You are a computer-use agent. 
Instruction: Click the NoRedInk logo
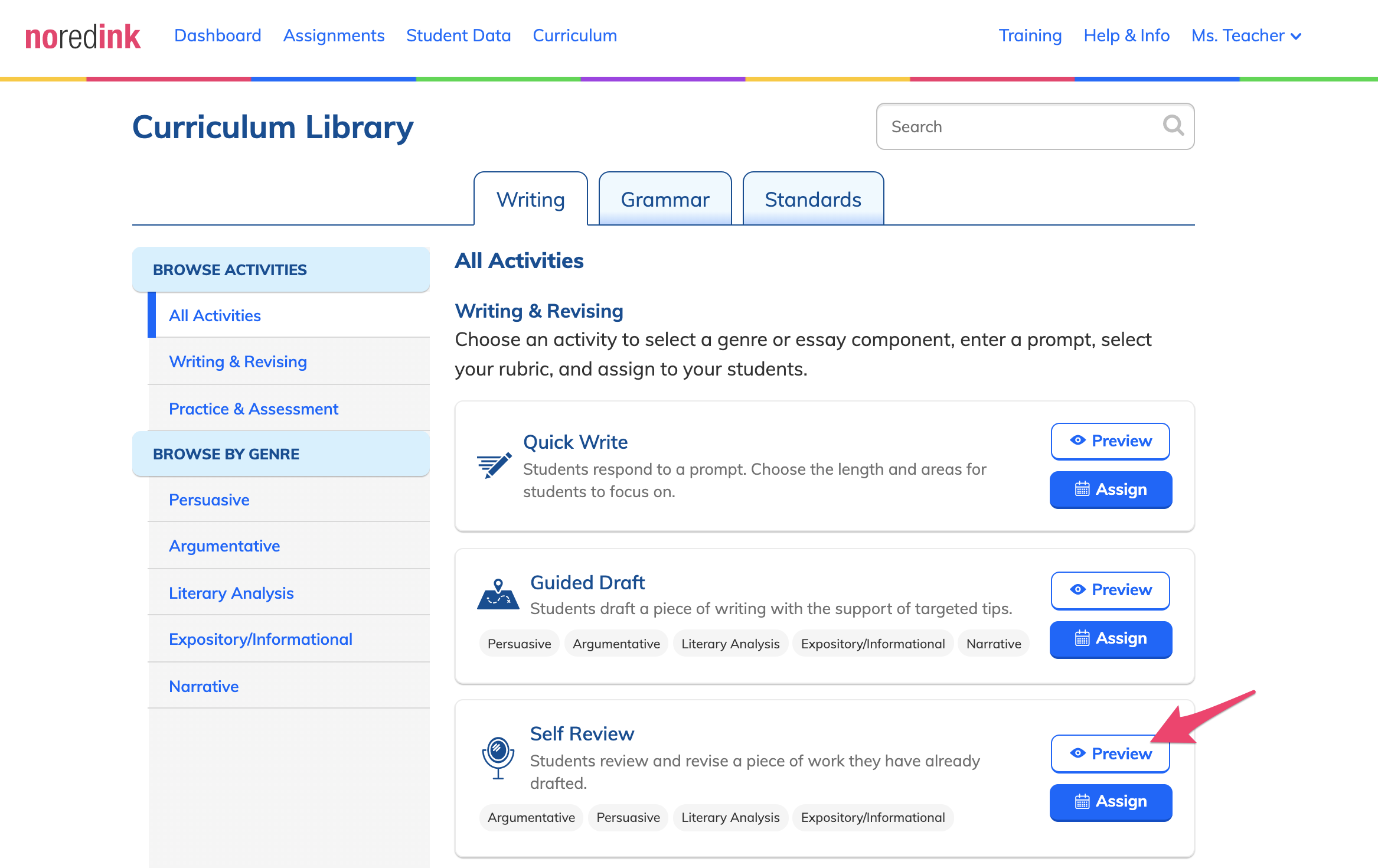83,37
